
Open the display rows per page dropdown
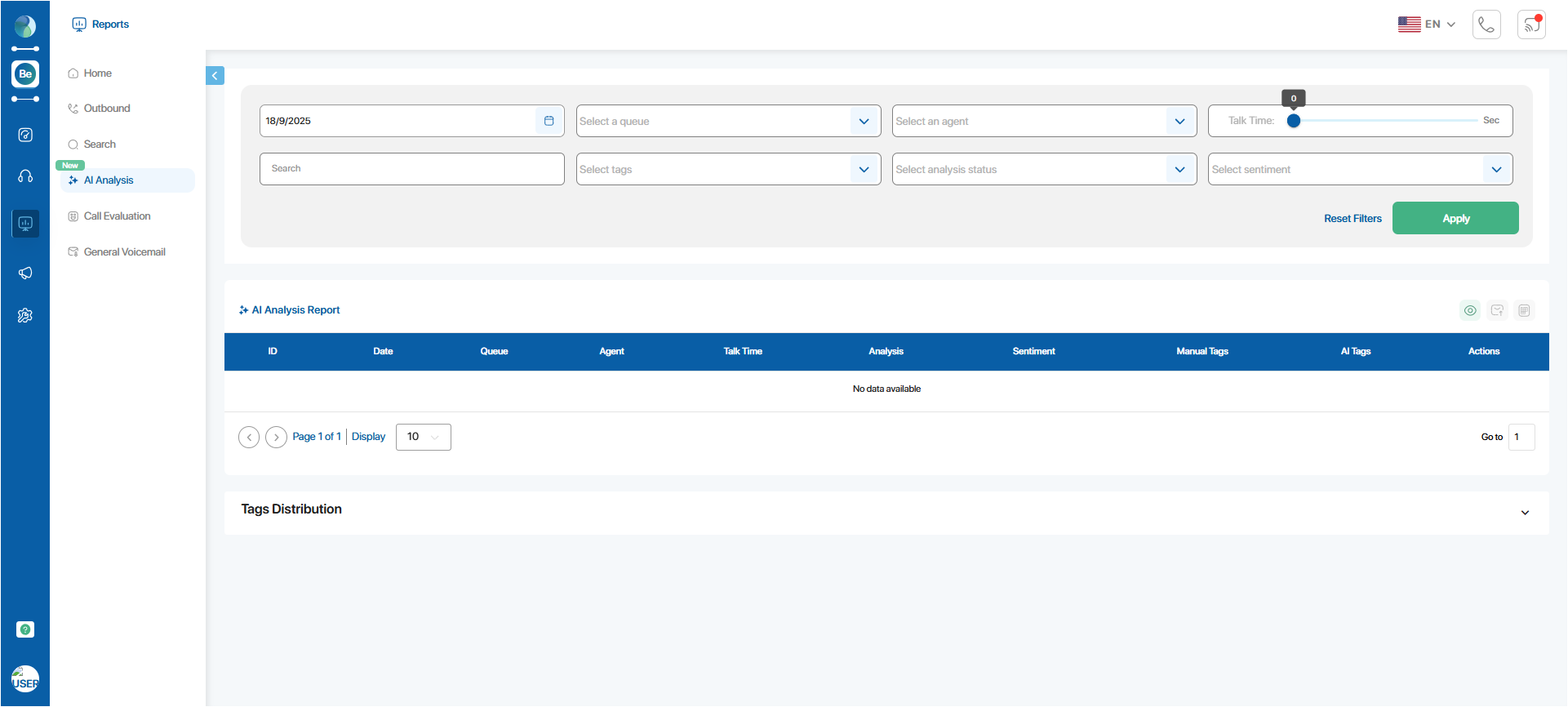423,437
